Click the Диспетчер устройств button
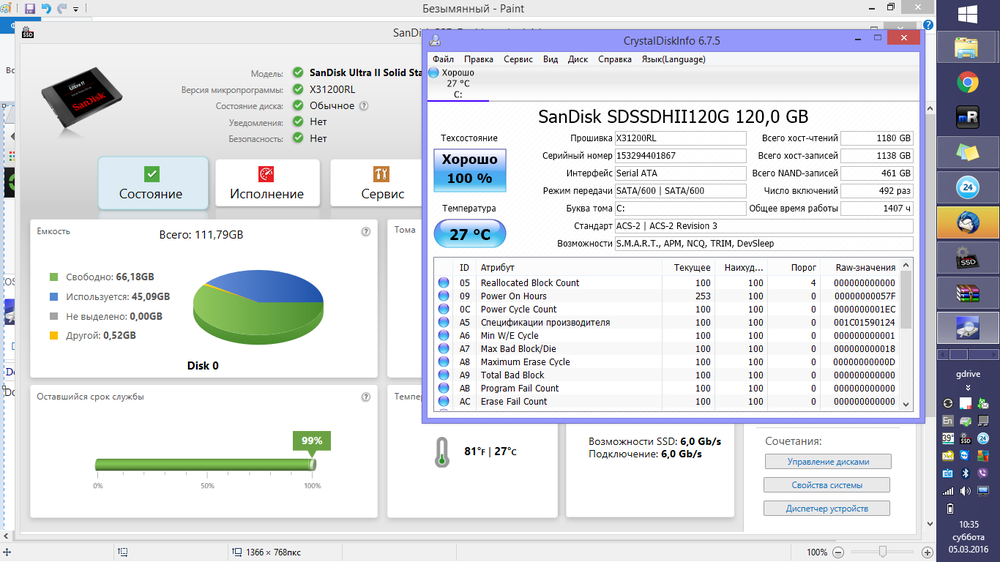 coord(827,508)
